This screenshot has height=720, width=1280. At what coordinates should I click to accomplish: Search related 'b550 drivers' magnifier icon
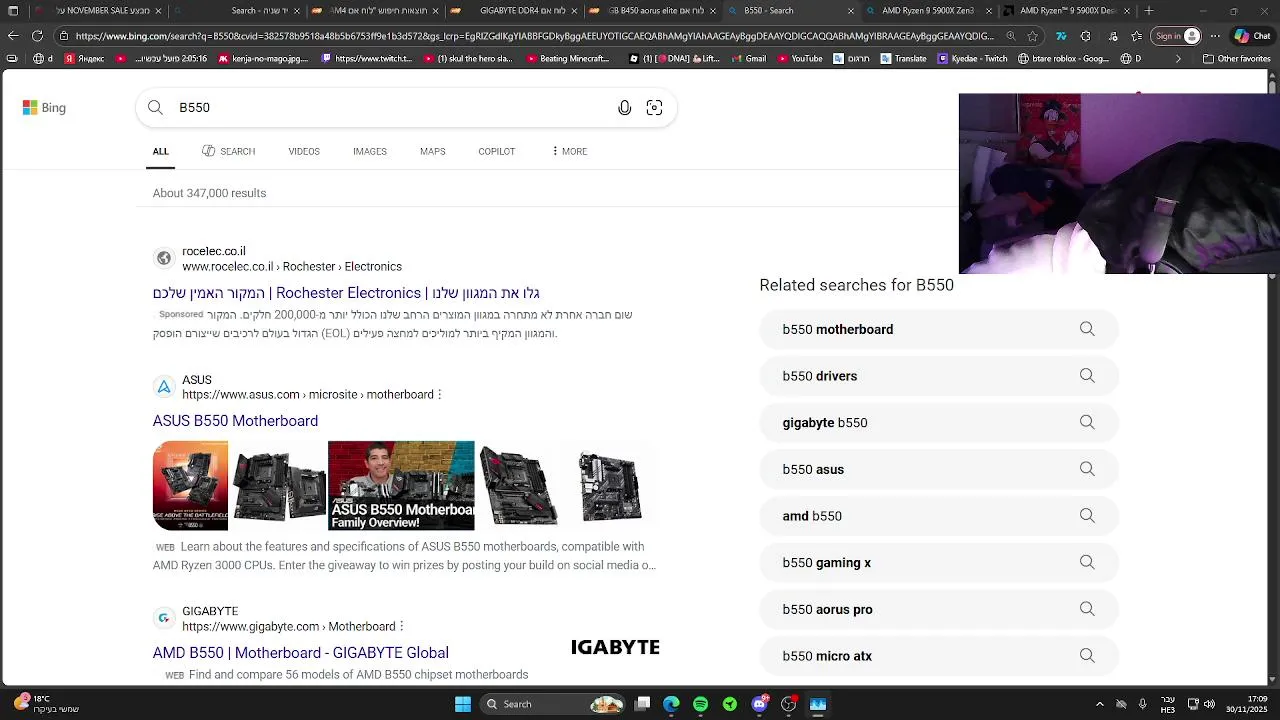point(1087,376)
